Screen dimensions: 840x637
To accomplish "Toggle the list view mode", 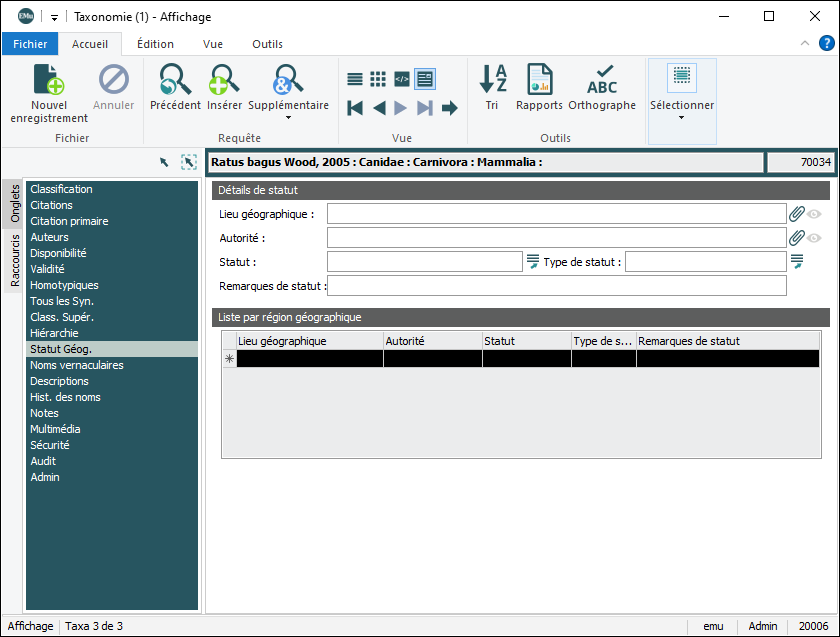I will [x=355, y=79].
